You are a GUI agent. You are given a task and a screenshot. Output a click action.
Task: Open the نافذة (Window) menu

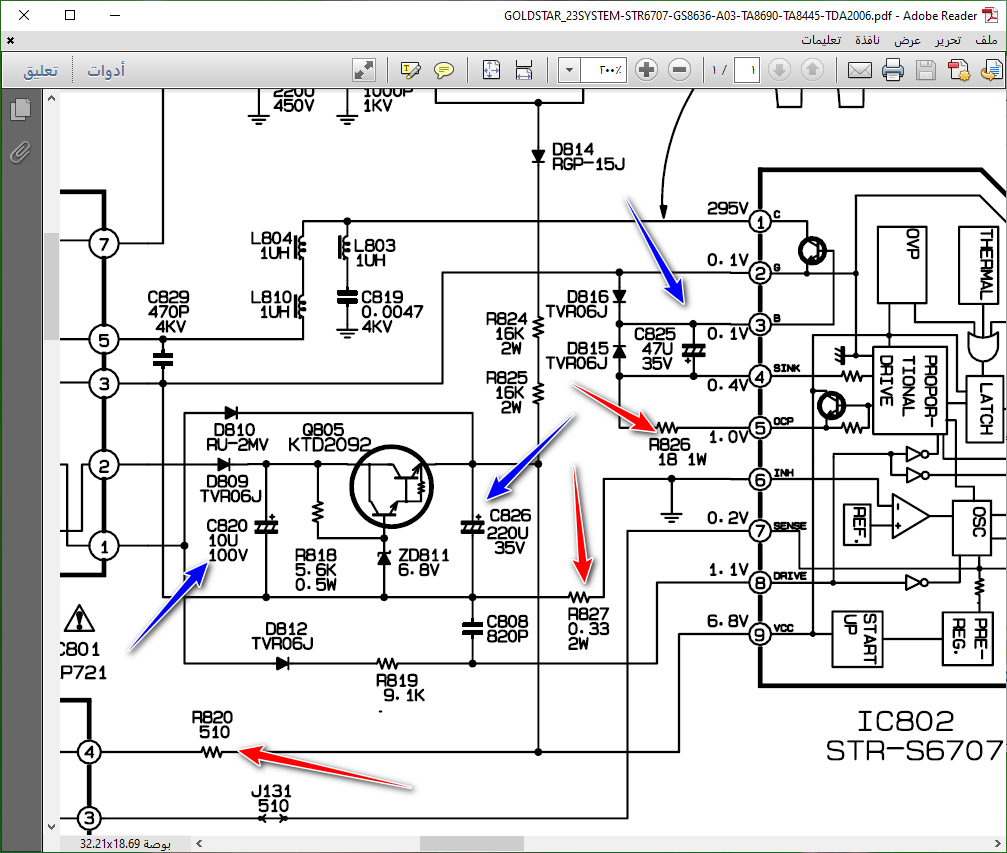[x=867, y=40]
